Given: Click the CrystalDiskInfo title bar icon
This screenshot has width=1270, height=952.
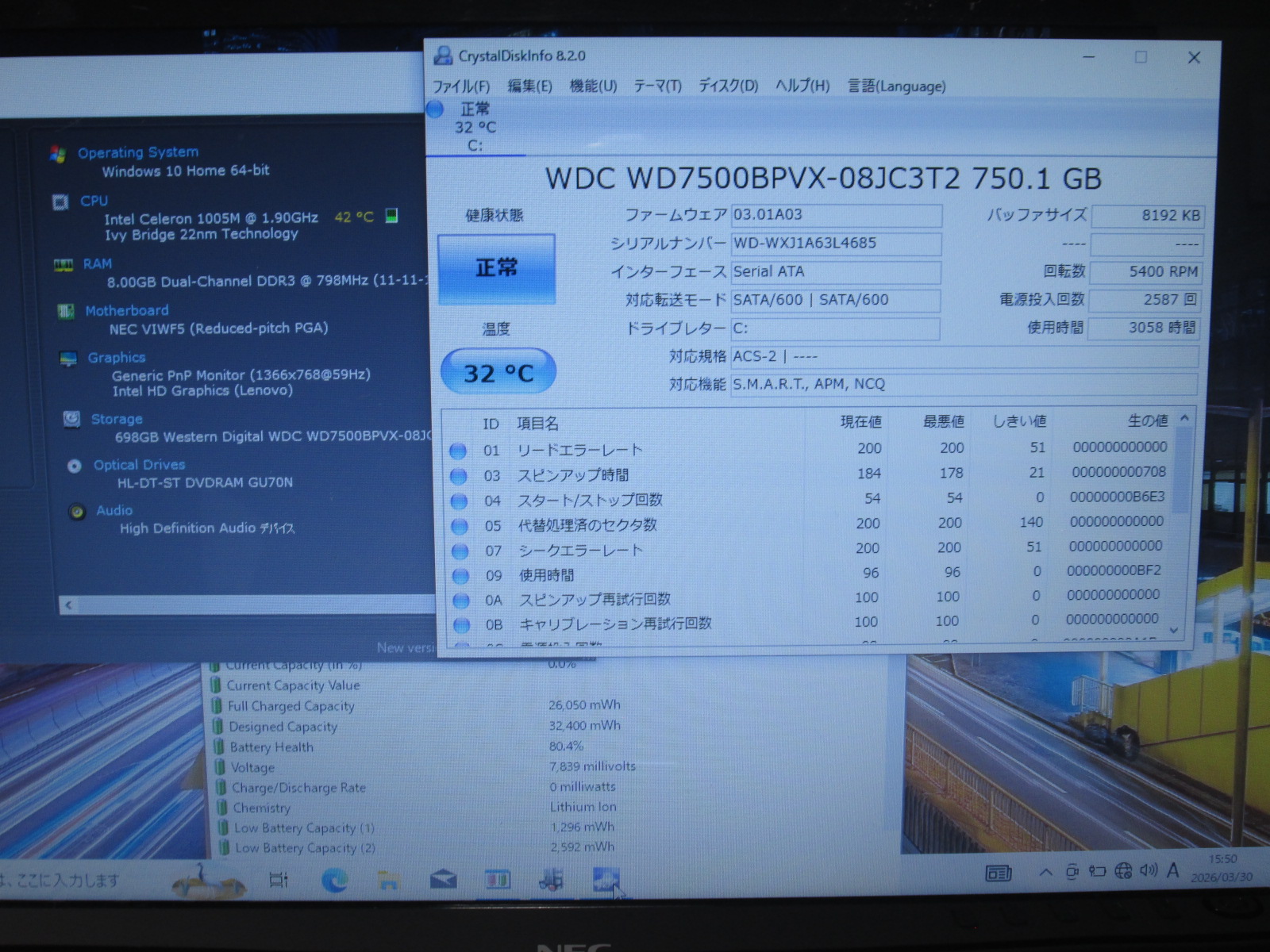Looking at the screenshot, I should coord(442,56).
